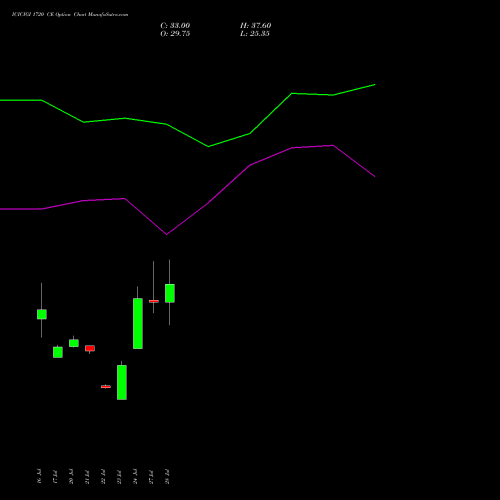Click the last green candle above 28 Jul
This screenshot has width=500, height=500.
(170, 293)
